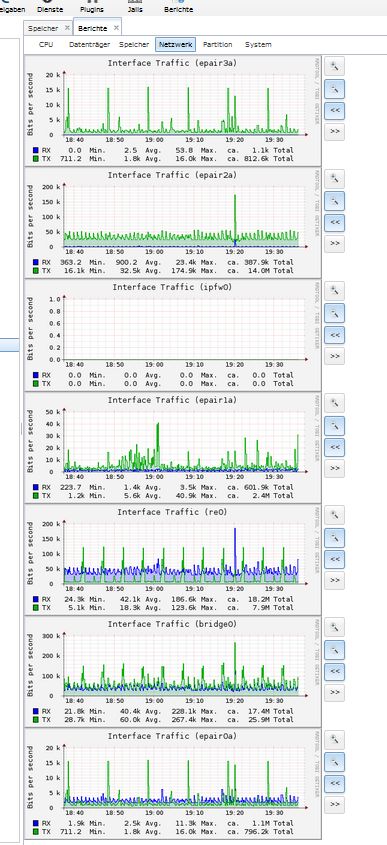Close the Speicher tab

(x=67, y=27)
